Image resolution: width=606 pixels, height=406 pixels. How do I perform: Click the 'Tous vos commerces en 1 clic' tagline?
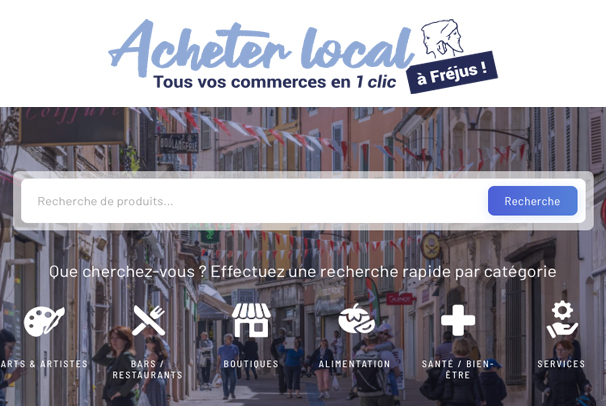275,82
